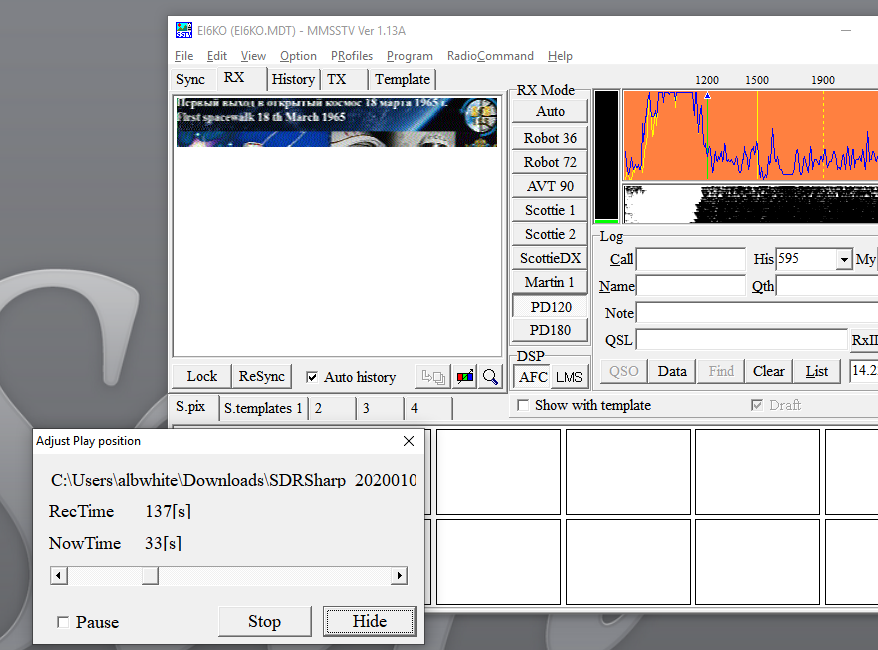The image size is (878, 650).
Task: Open the Edit menu
Action: [x=217, y=56]
